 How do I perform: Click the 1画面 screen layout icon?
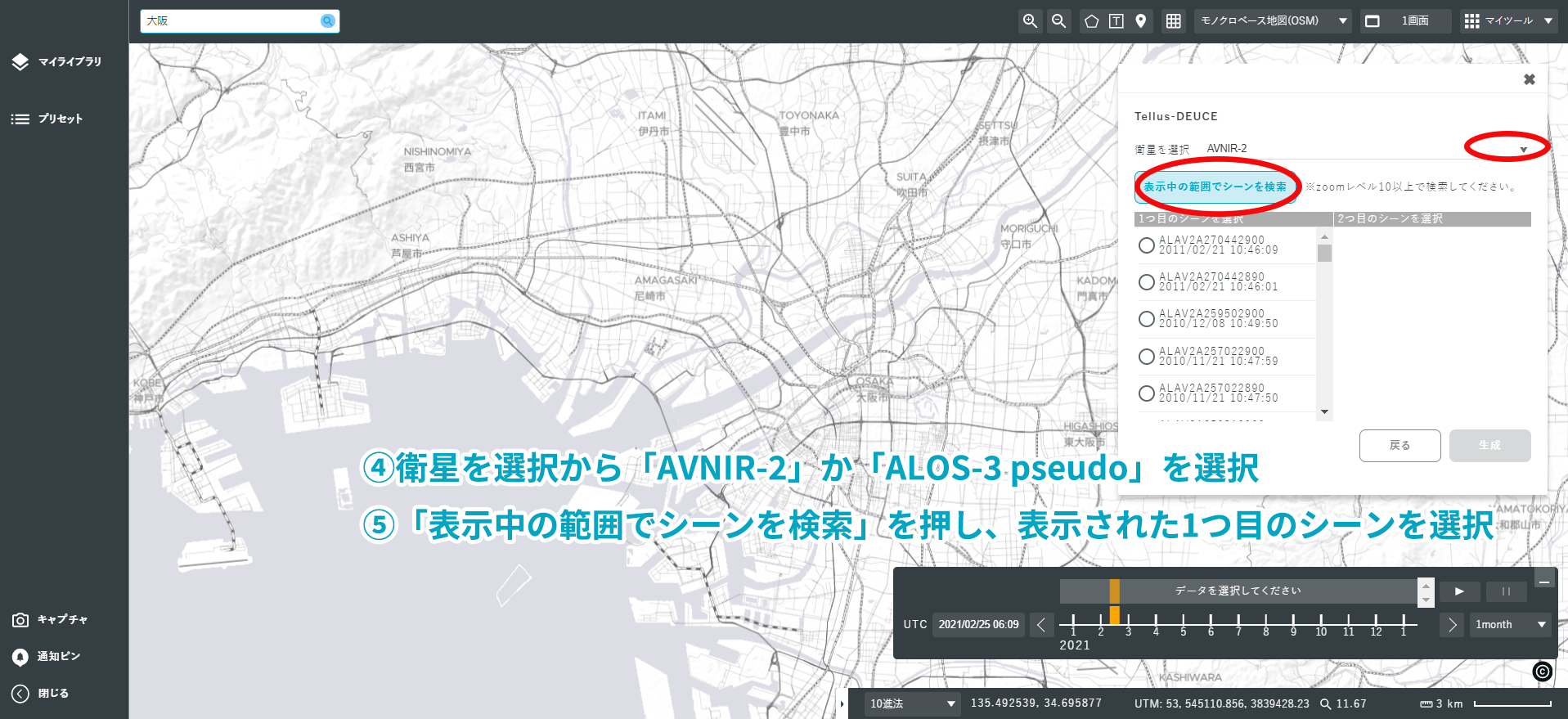tap(1373, 21)
